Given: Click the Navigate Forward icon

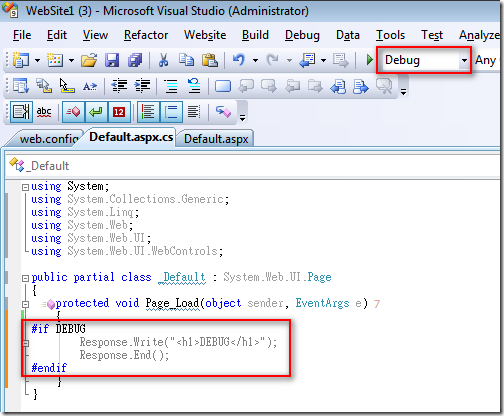Looking at the screenshot, I should [x=340, y=60].
